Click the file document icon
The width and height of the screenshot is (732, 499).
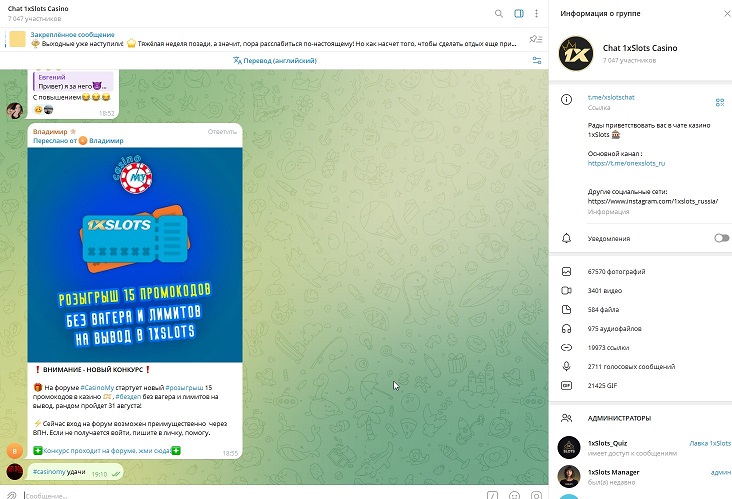pos(566,309)
